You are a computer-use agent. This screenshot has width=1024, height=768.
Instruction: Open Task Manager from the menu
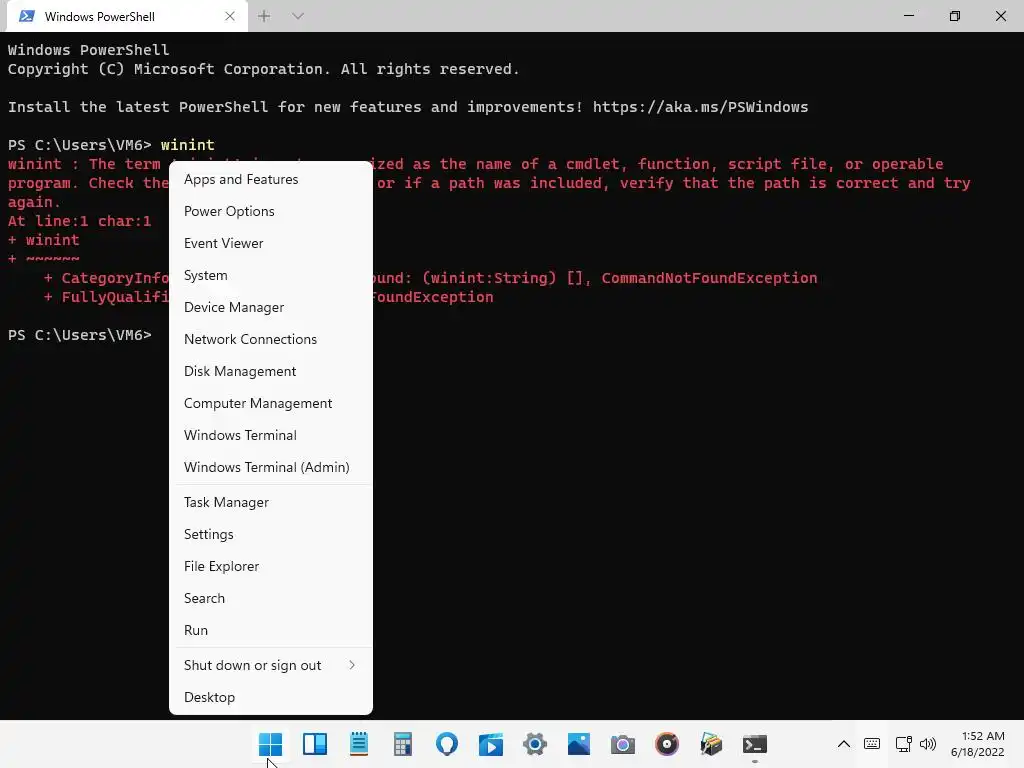pos(270,502)
